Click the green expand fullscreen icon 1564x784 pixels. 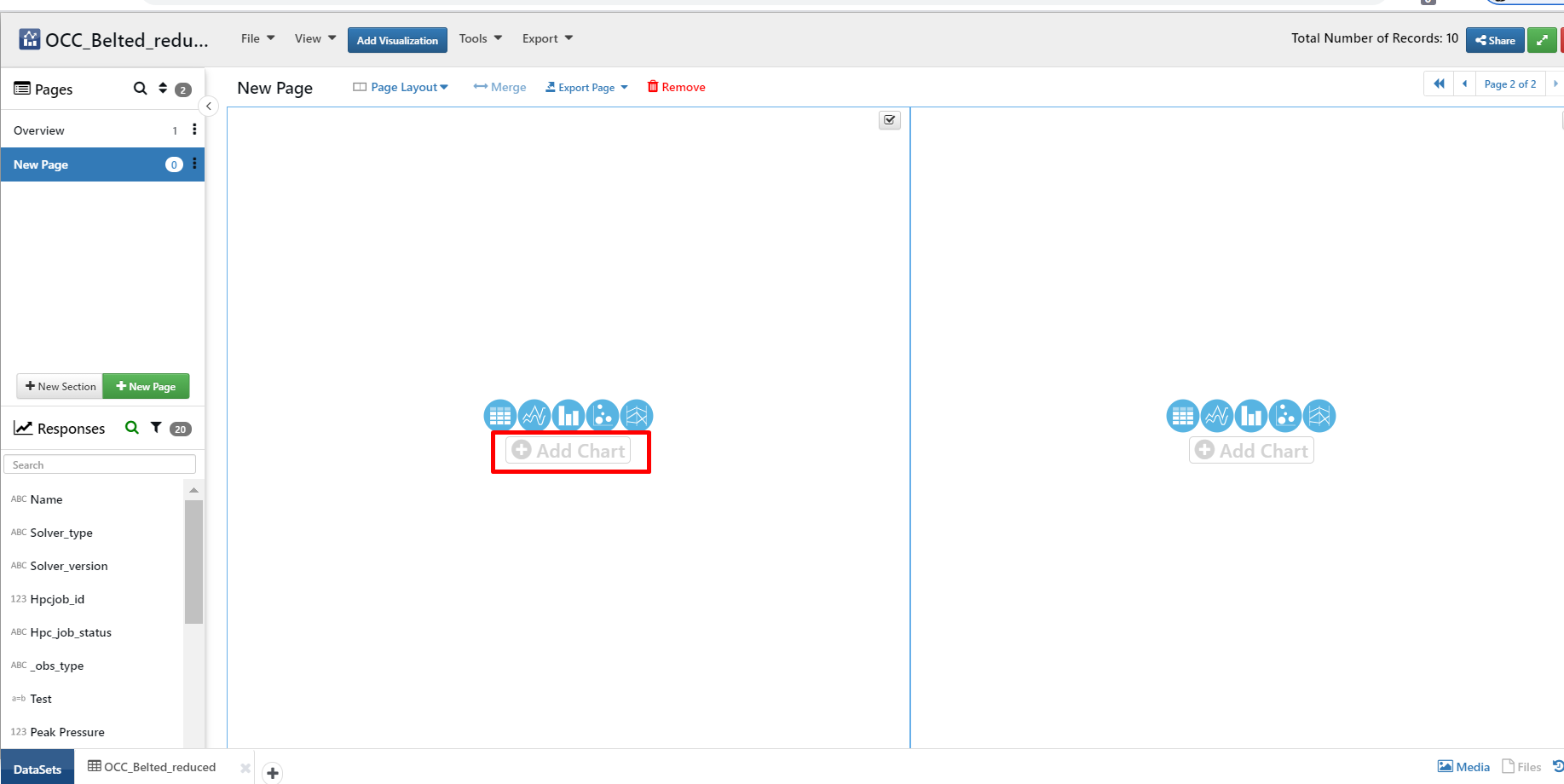point(1541,40)
